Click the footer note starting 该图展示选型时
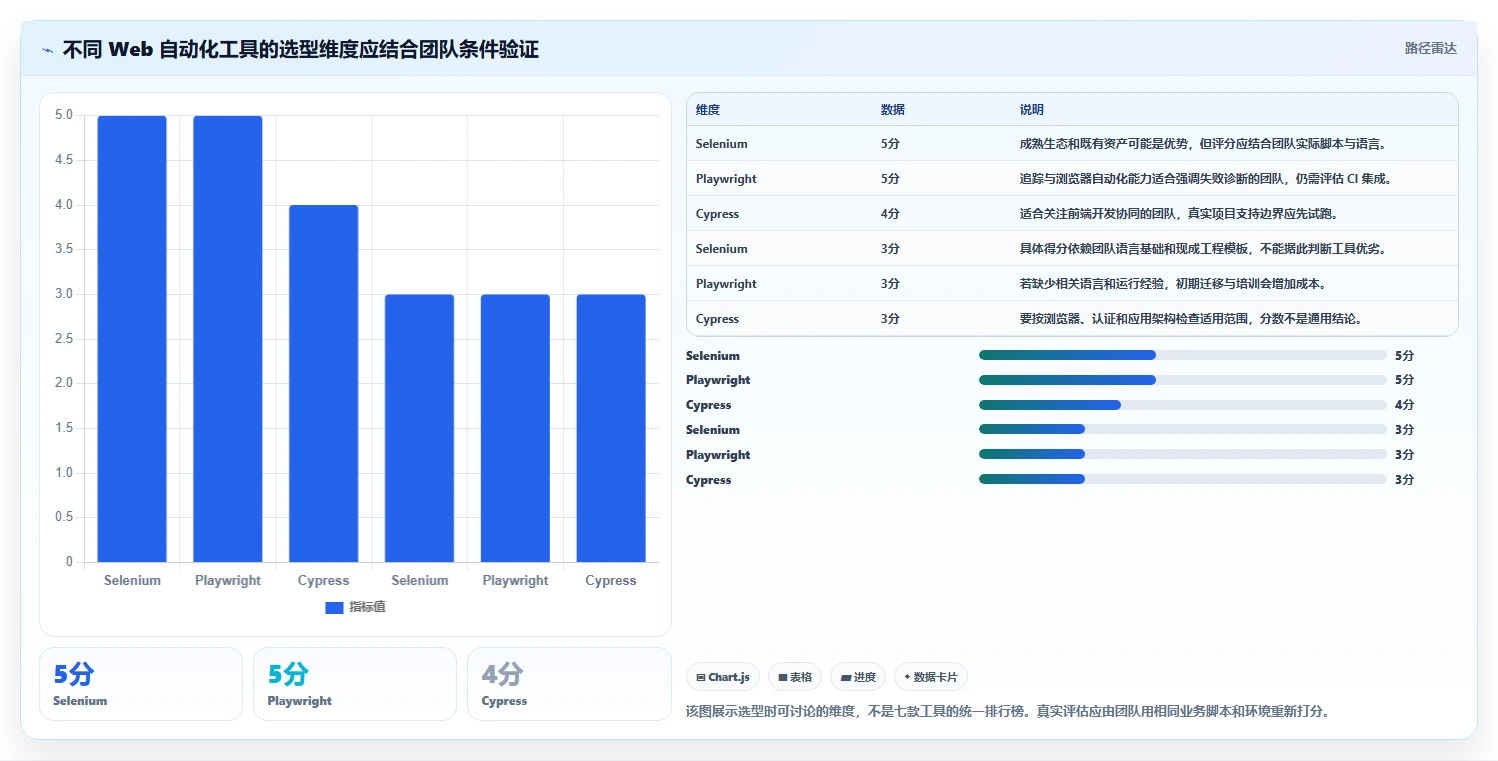1498x761 pixels. point(1007,712)
